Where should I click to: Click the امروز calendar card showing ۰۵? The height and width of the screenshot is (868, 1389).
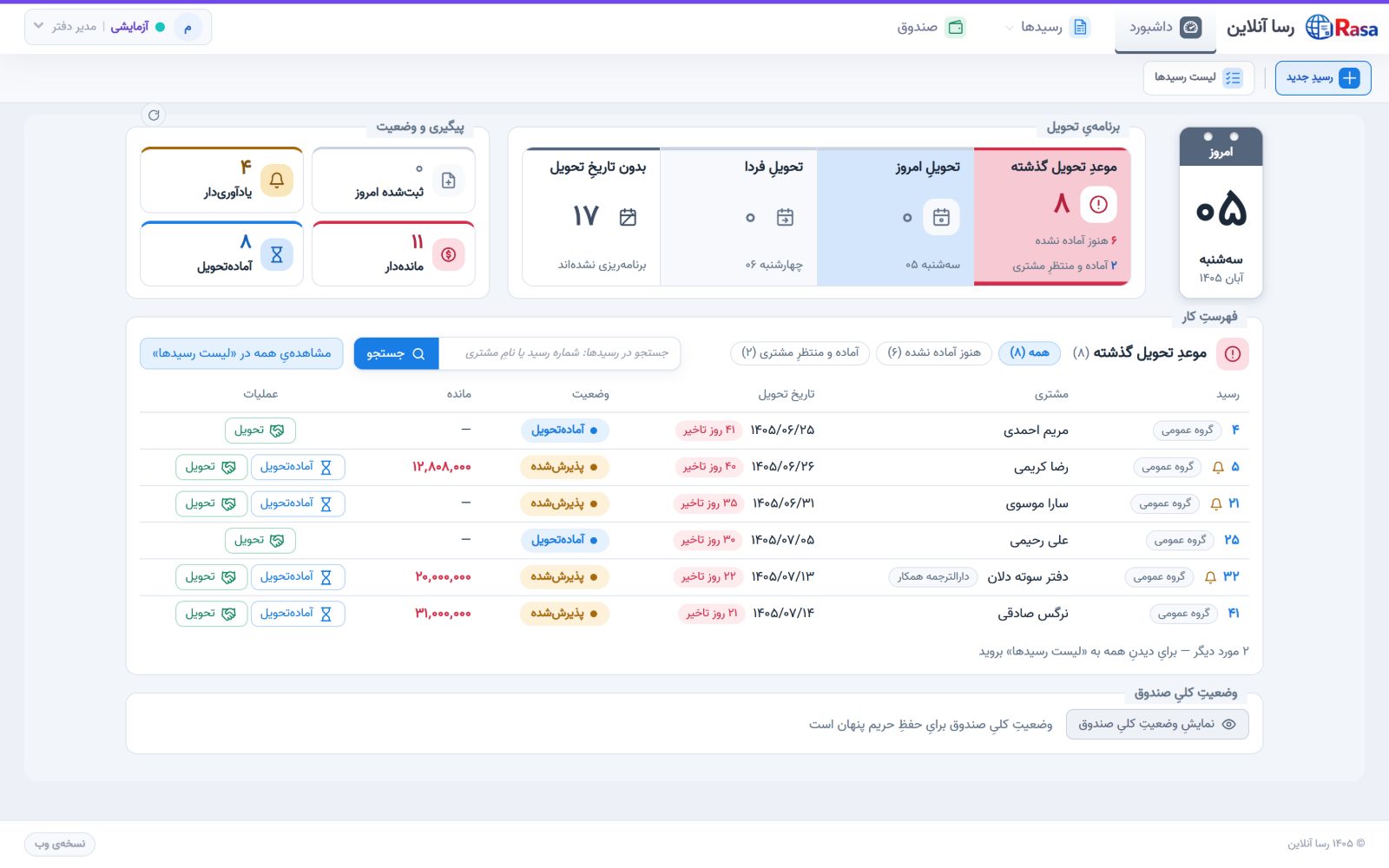pos(1221,213)
